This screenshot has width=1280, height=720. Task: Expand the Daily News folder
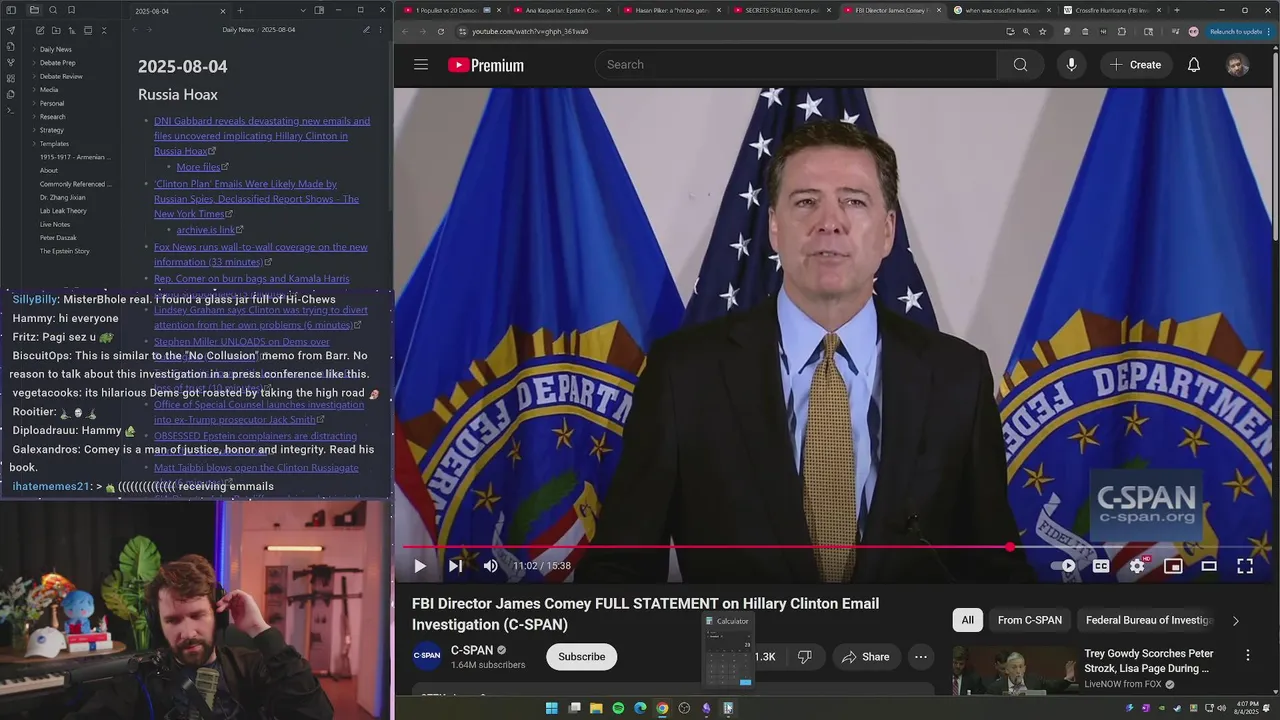pos(55,49)
